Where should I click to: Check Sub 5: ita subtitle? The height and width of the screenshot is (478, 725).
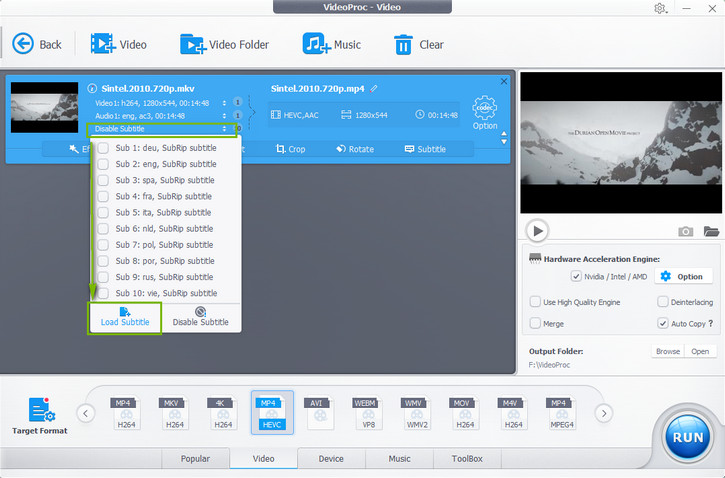103,213
